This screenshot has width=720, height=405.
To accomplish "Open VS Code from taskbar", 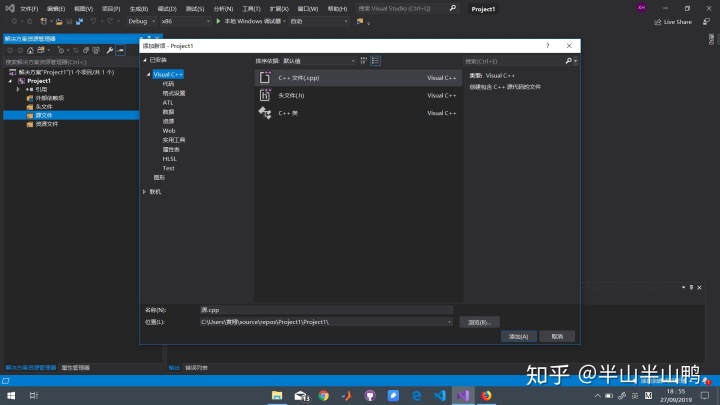I will [439, 395].
